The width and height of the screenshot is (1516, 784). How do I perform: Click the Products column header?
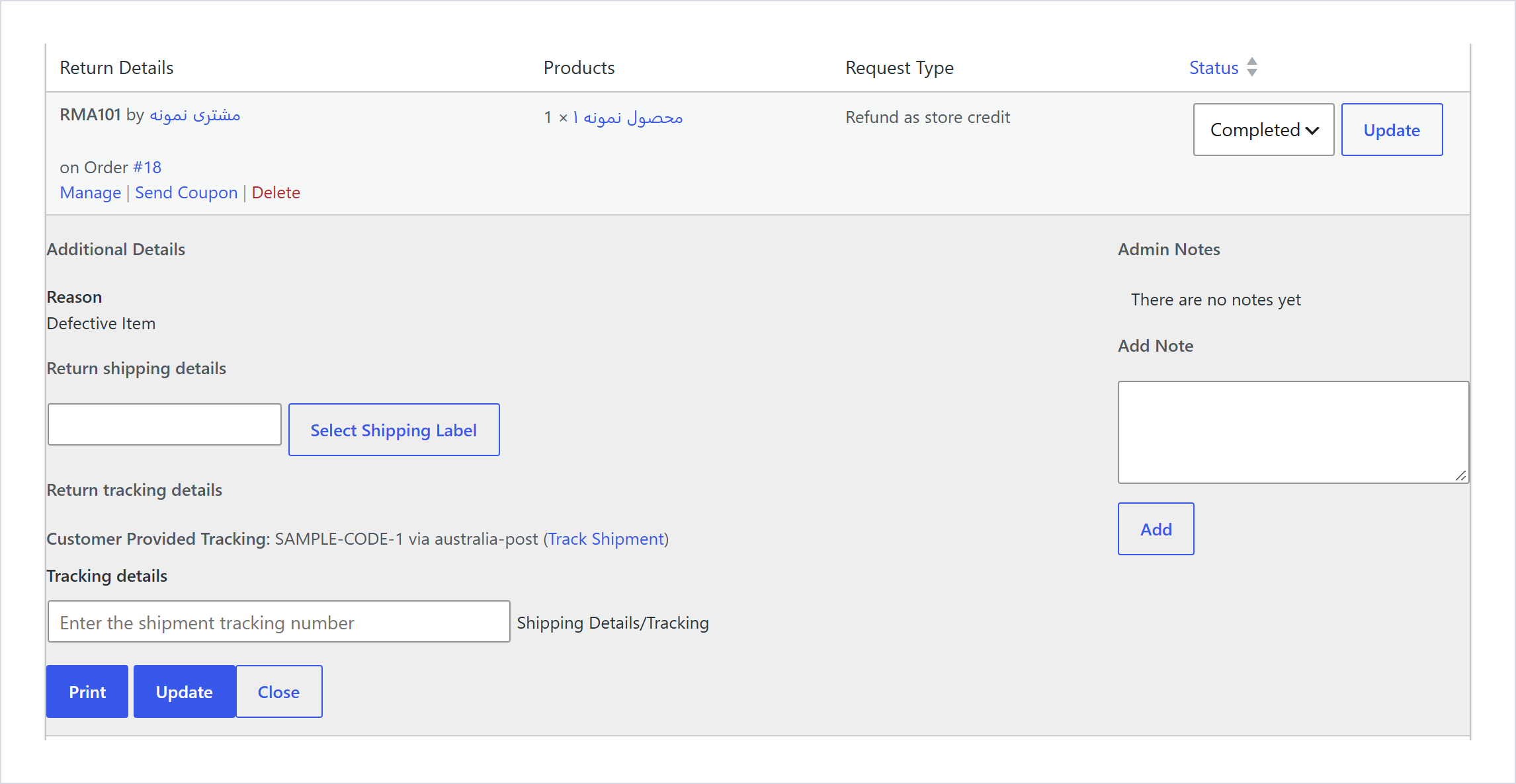[579, 67]
